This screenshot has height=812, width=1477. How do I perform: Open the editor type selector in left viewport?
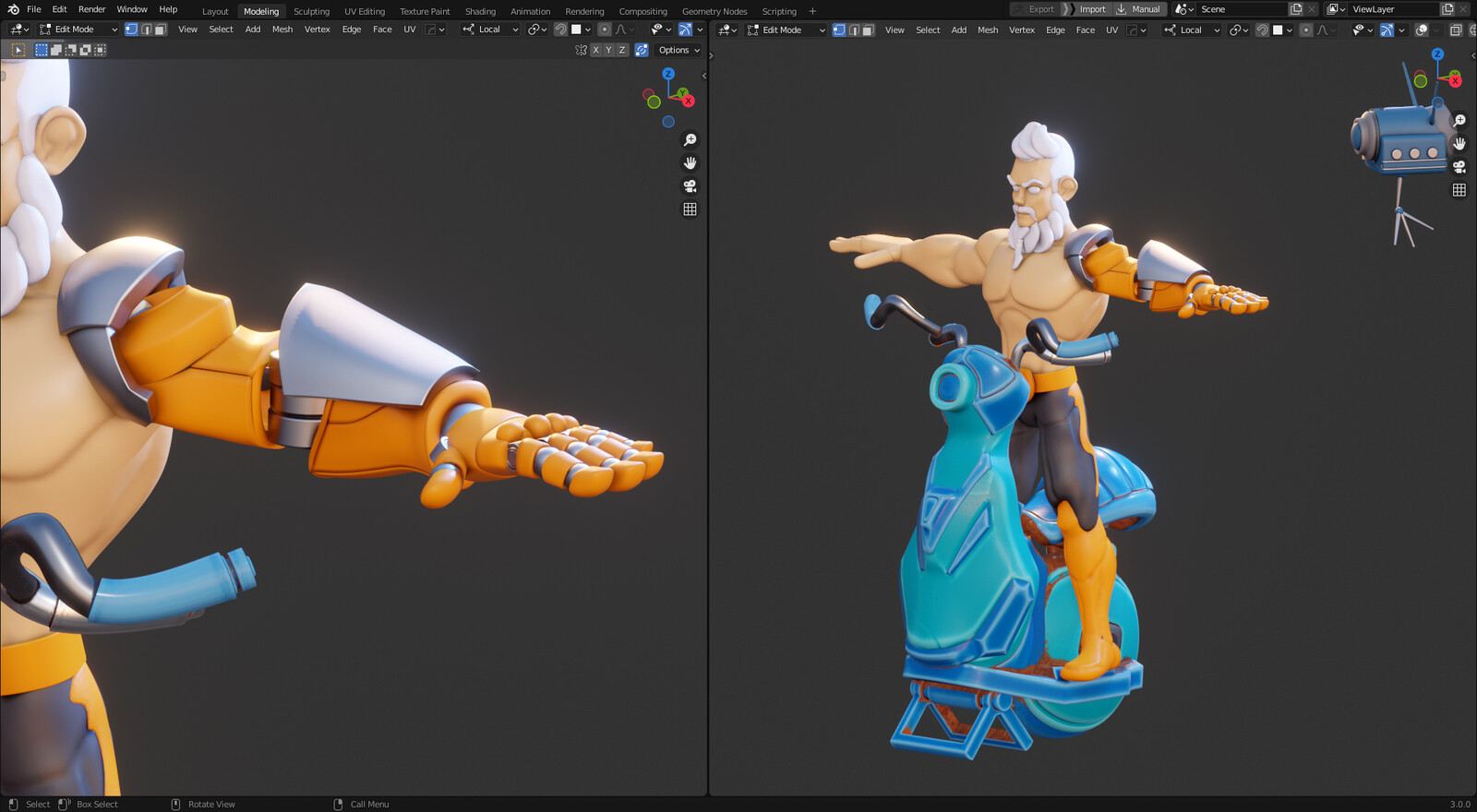[19, 30]
